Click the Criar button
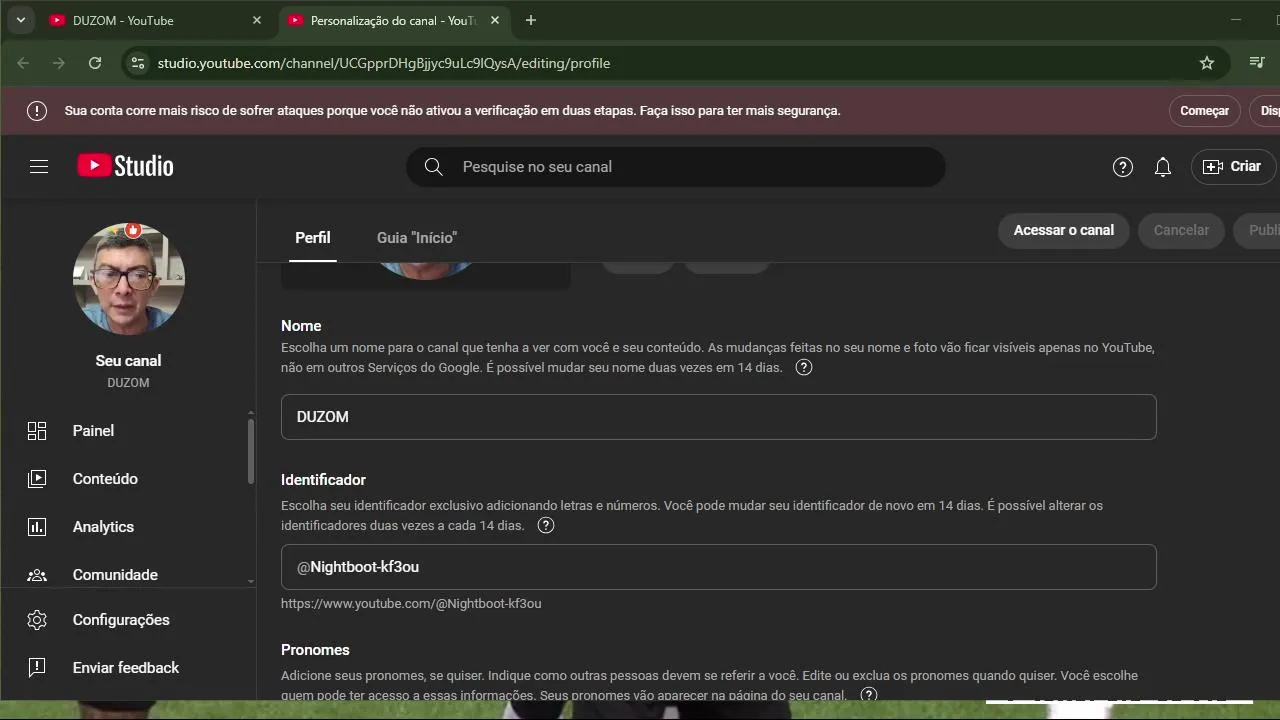This screenshot has height=720, width=1280. coord(1232,167)
